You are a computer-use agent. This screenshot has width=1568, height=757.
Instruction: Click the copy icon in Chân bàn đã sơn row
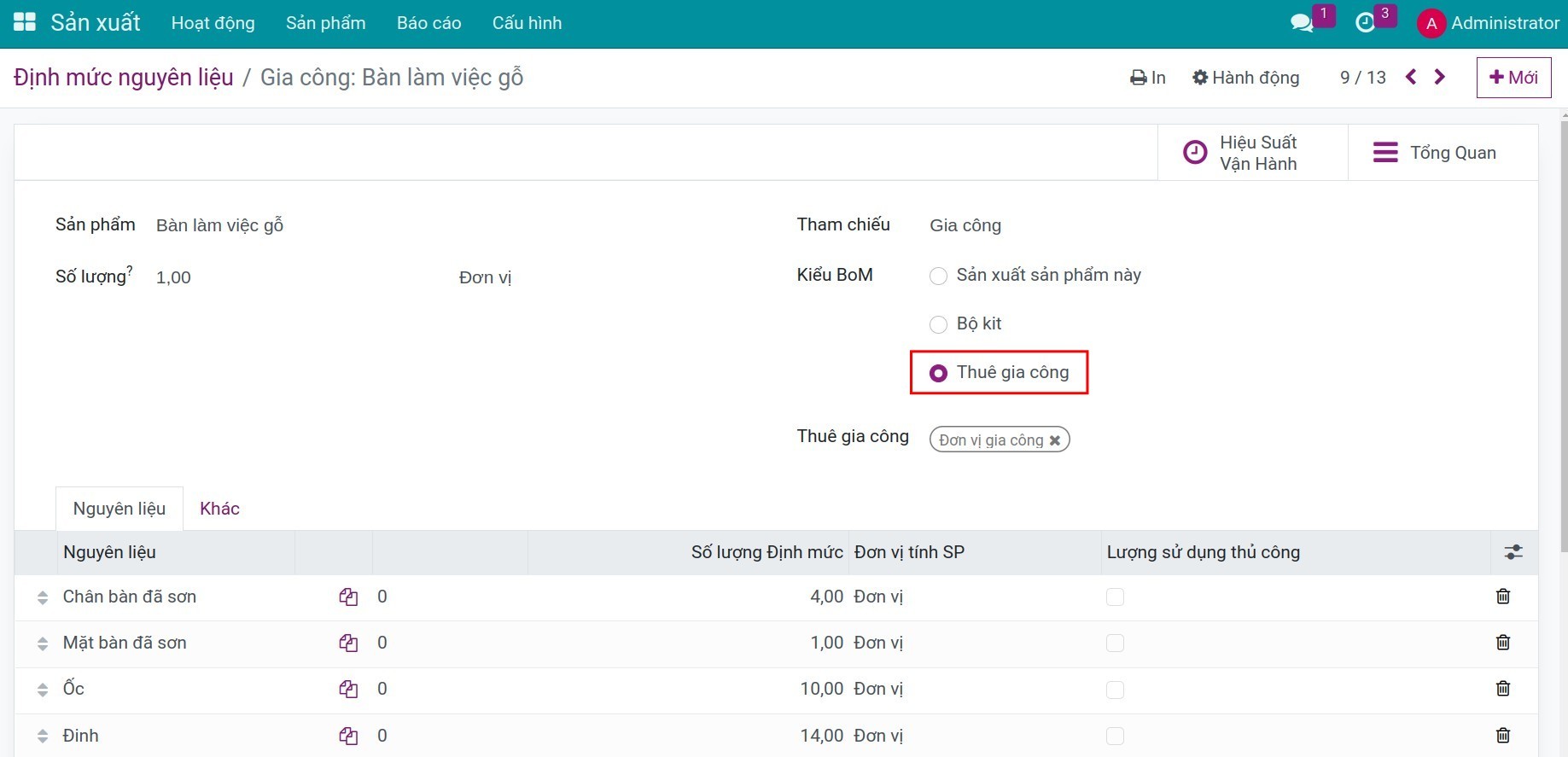pos(348,597)
